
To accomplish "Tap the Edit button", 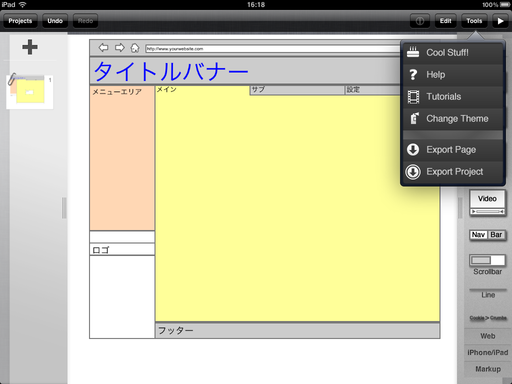I will 445,21.
